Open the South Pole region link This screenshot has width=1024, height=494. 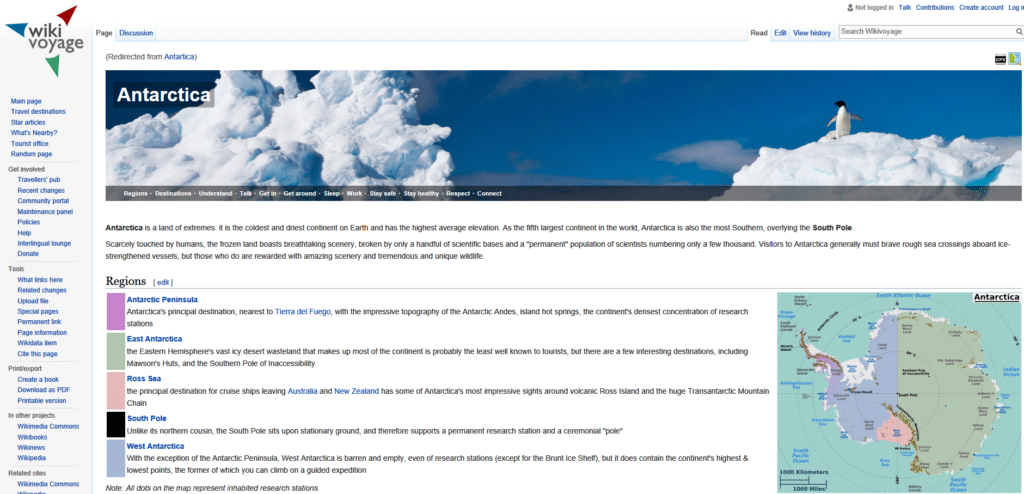[146, 418]
